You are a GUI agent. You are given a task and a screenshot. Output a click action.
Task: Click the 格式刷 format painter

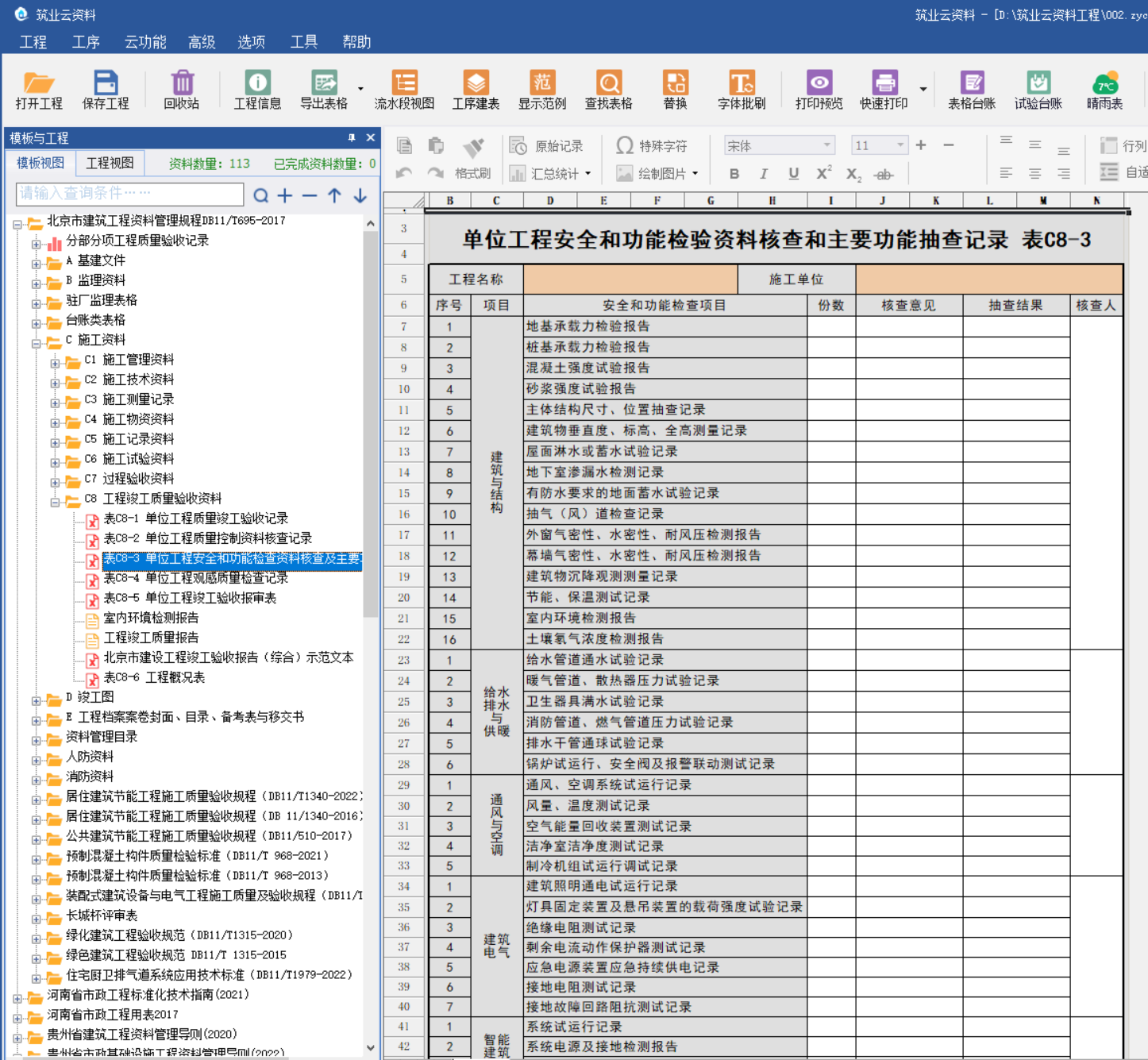click(474, 158)
